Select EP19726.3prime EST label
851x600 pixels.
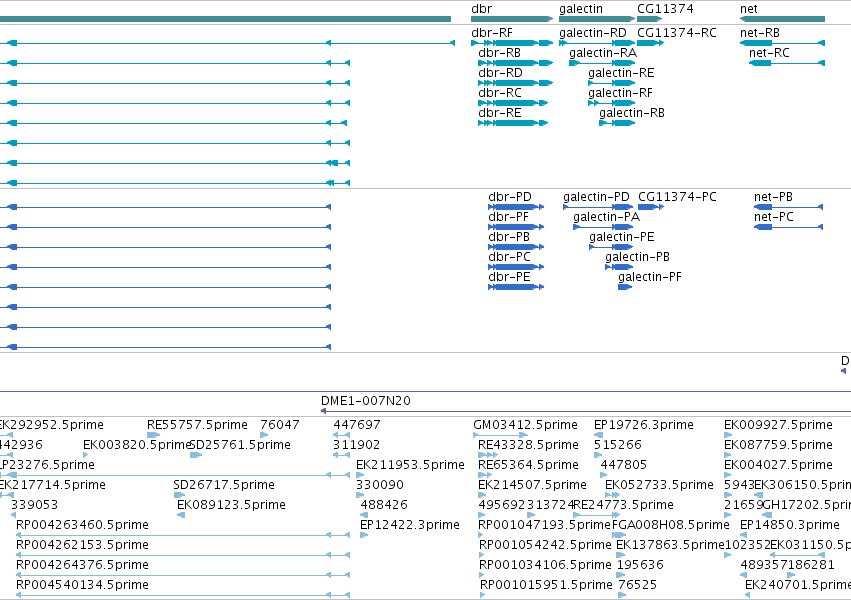[644, 425]
